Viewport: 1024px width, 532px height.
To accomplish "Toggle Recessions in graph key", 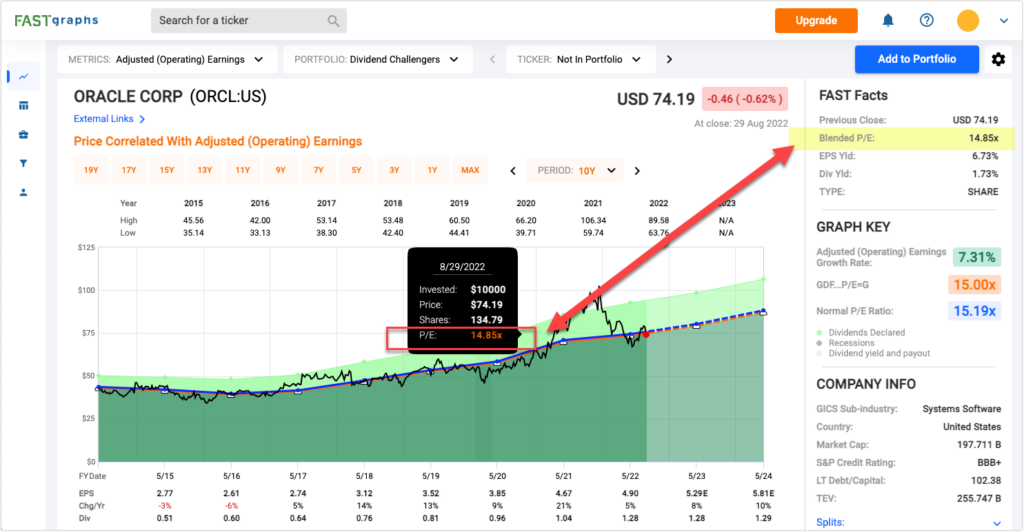I will pyautogui.click(x=845, y=343).
